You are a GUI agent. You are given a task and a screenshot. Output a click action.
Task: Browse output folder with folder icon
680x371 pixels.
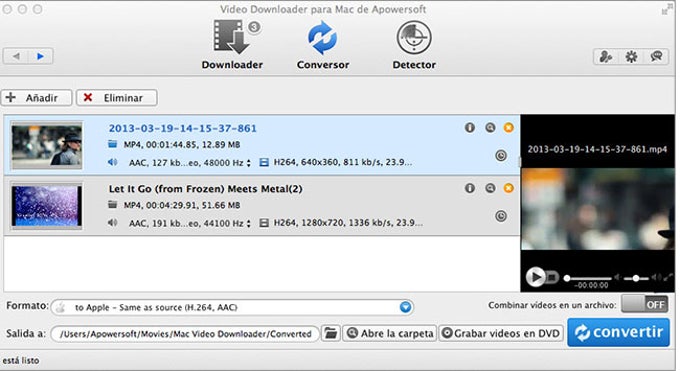(331, 333)
